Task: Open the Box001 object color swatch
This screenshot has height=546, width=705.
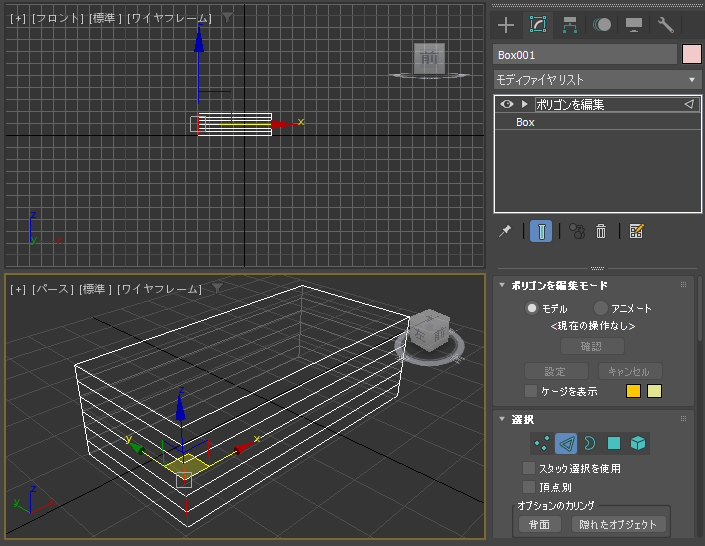Action: pyautogui.click(x=692, y=55)
